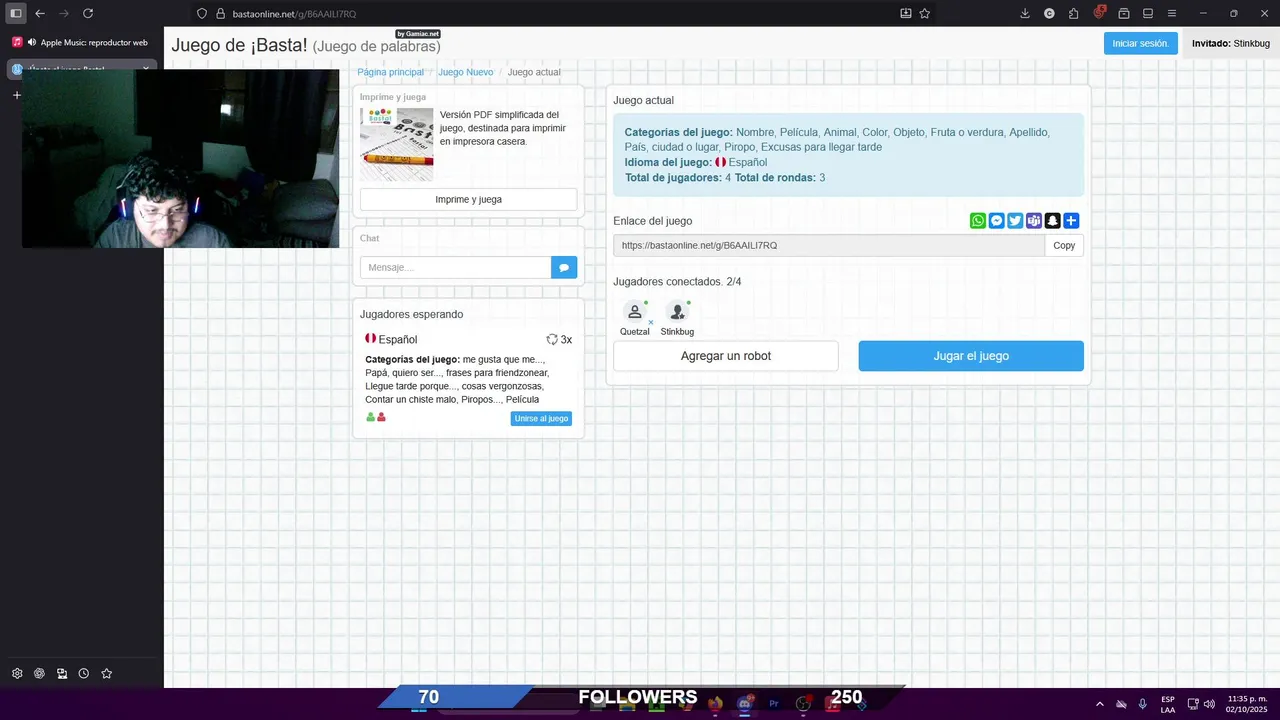Click the Imprime y juega PDF thumbnail

396,144
